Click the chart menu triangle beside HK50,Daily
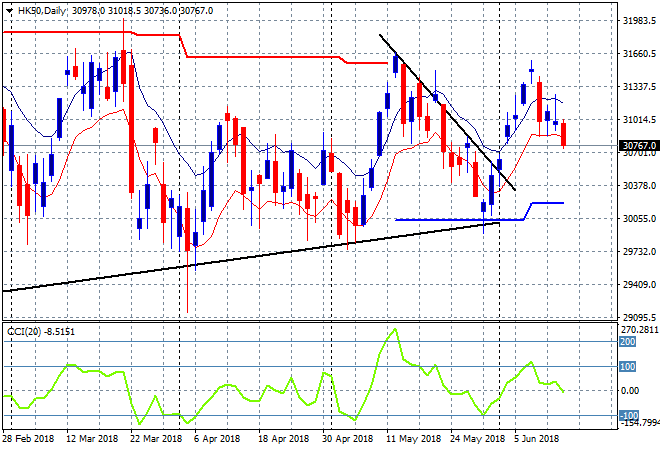Screen dimensions: 660x450 (10, 11)
